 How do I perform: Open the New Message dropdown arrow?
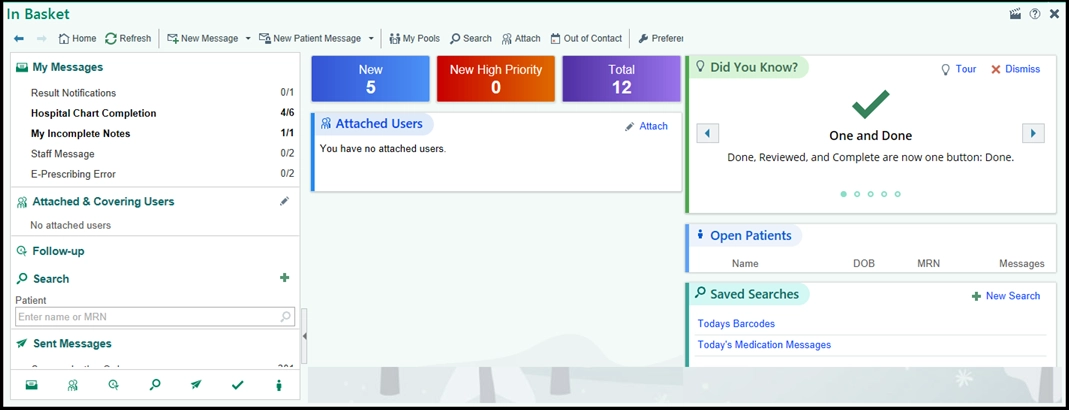point(248,39)
